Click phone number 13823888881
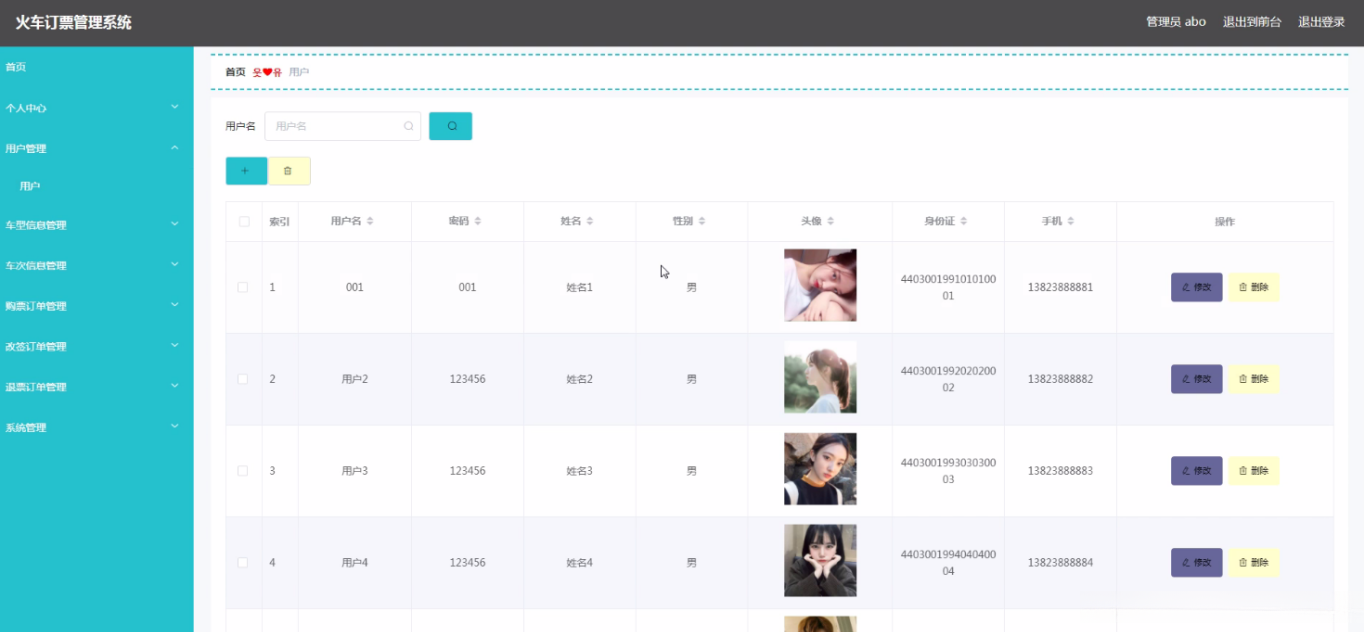This screenshot has height=632, width=1364. 1060,287
